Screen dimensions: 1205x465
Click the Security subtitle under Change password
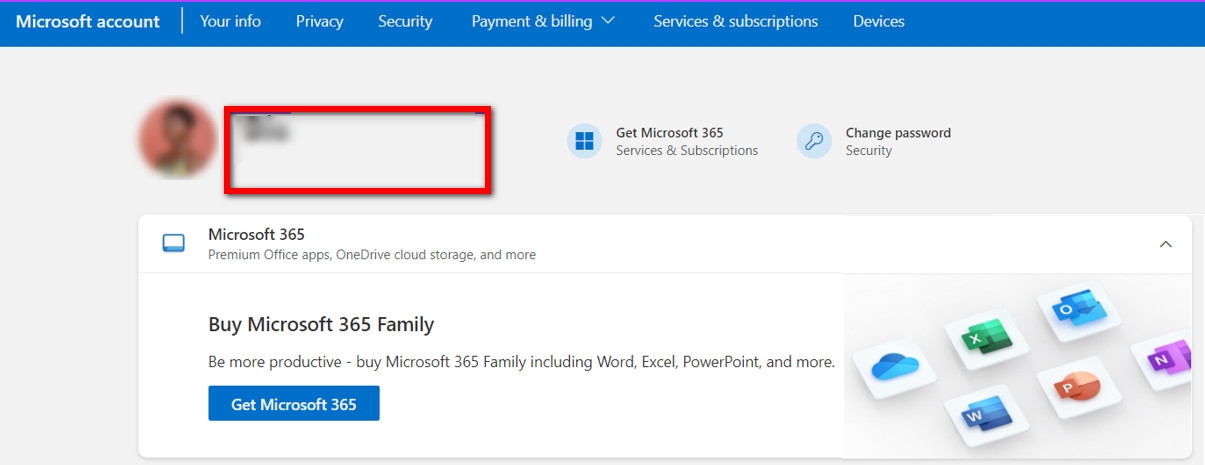pyautogui.click(x=869, y=150)
